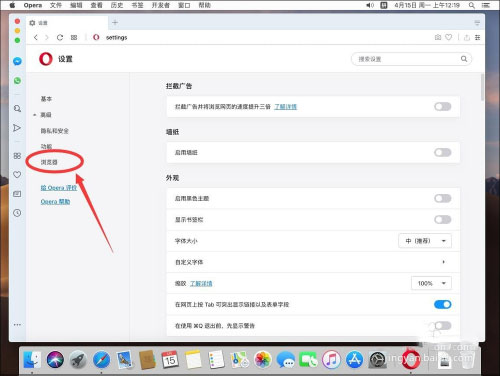Open the news panel icon in sidebar
Viewport: 500px width, 376px height.
(17, 194)
